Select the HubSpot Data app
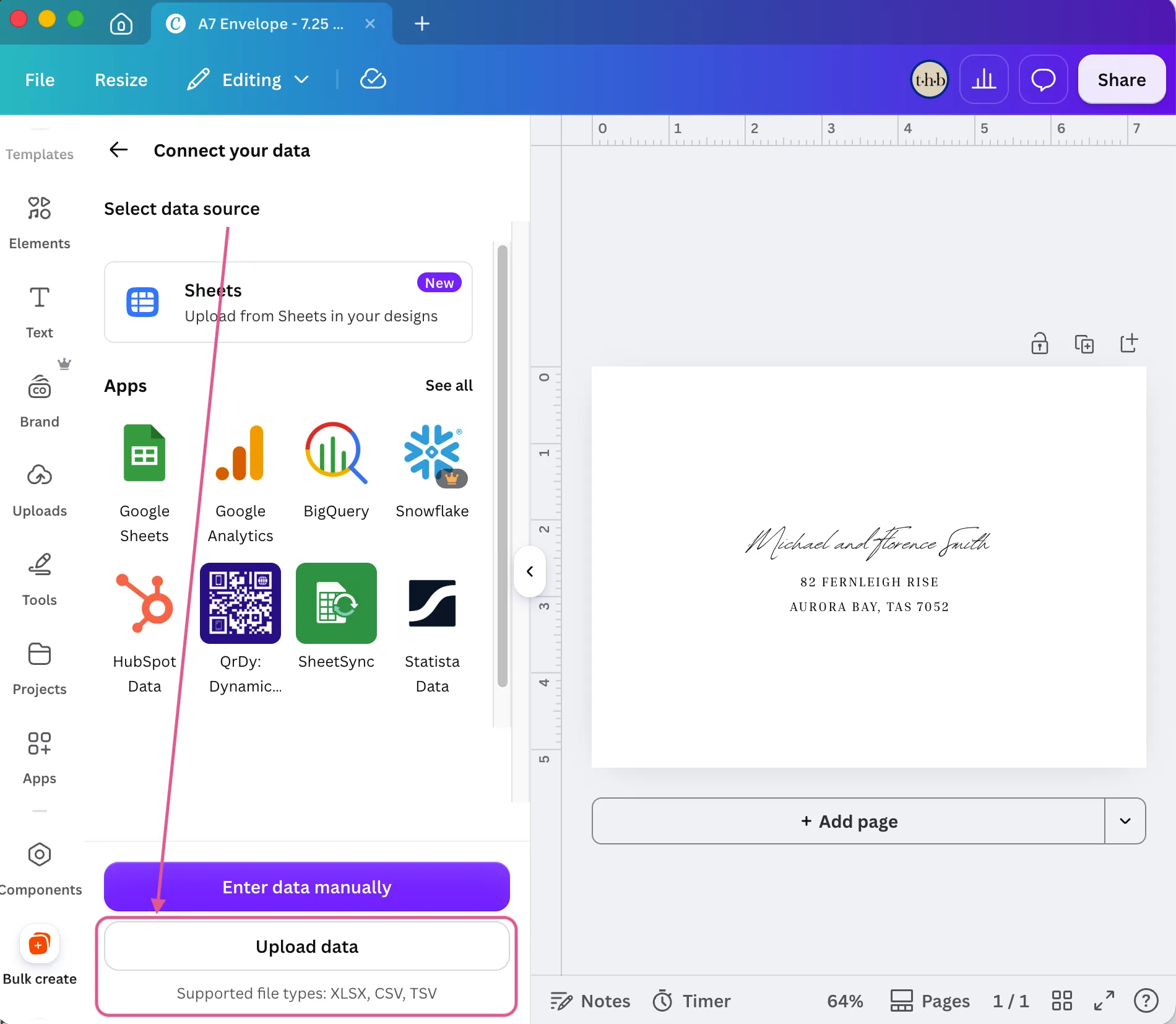The height and width of the screenshot is (1024, 1176). (x=144, y=629)
